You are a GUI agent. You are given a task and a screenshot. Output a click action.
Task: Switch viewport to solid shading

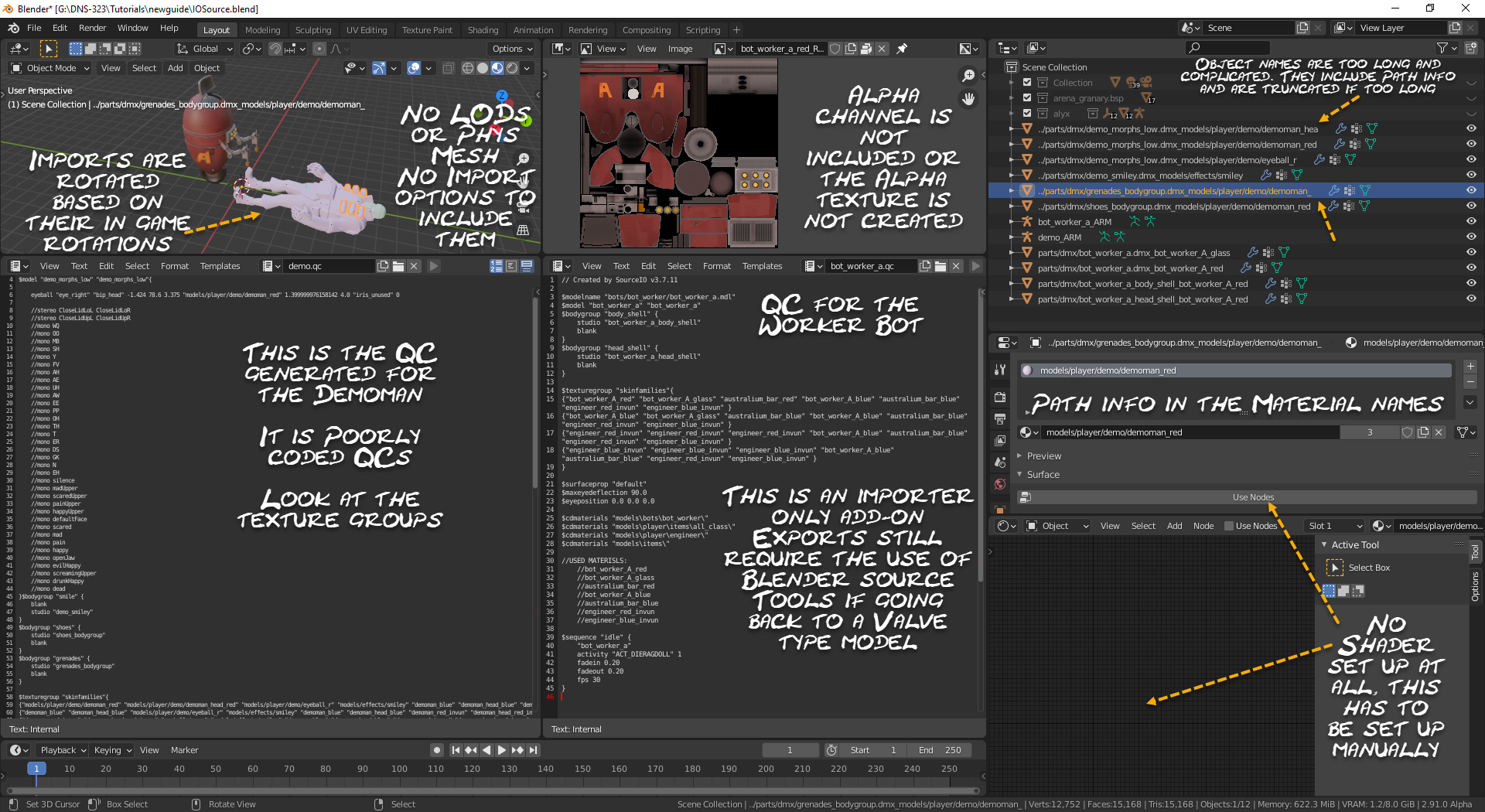pyautogui.click(x=483, y=68)
